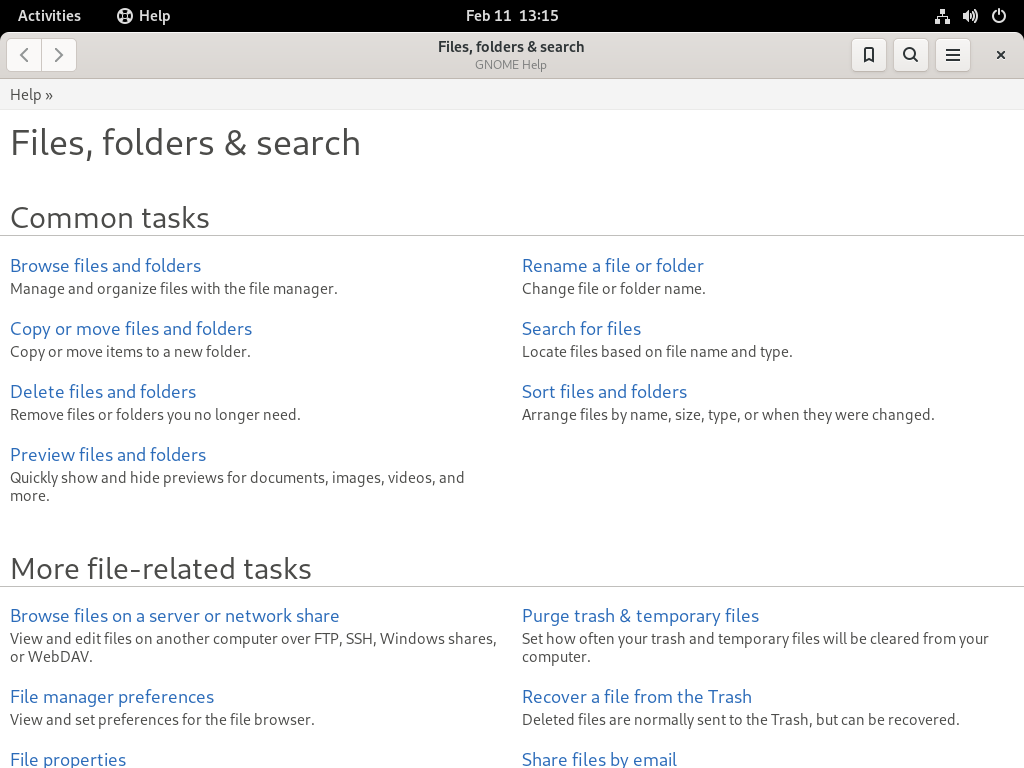Click 'View and set preferences for the file browser.'

162,720
